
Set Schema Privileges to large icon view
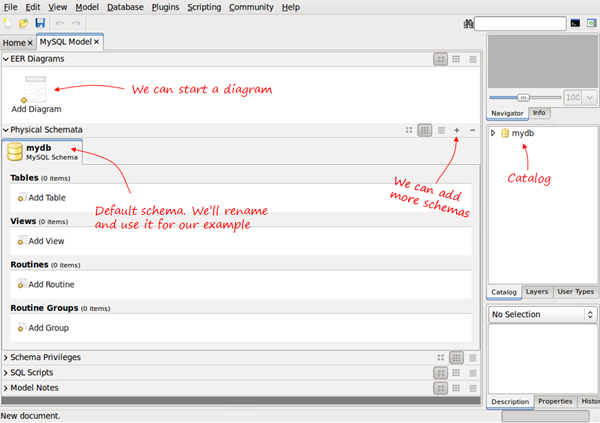pos(440,358)
